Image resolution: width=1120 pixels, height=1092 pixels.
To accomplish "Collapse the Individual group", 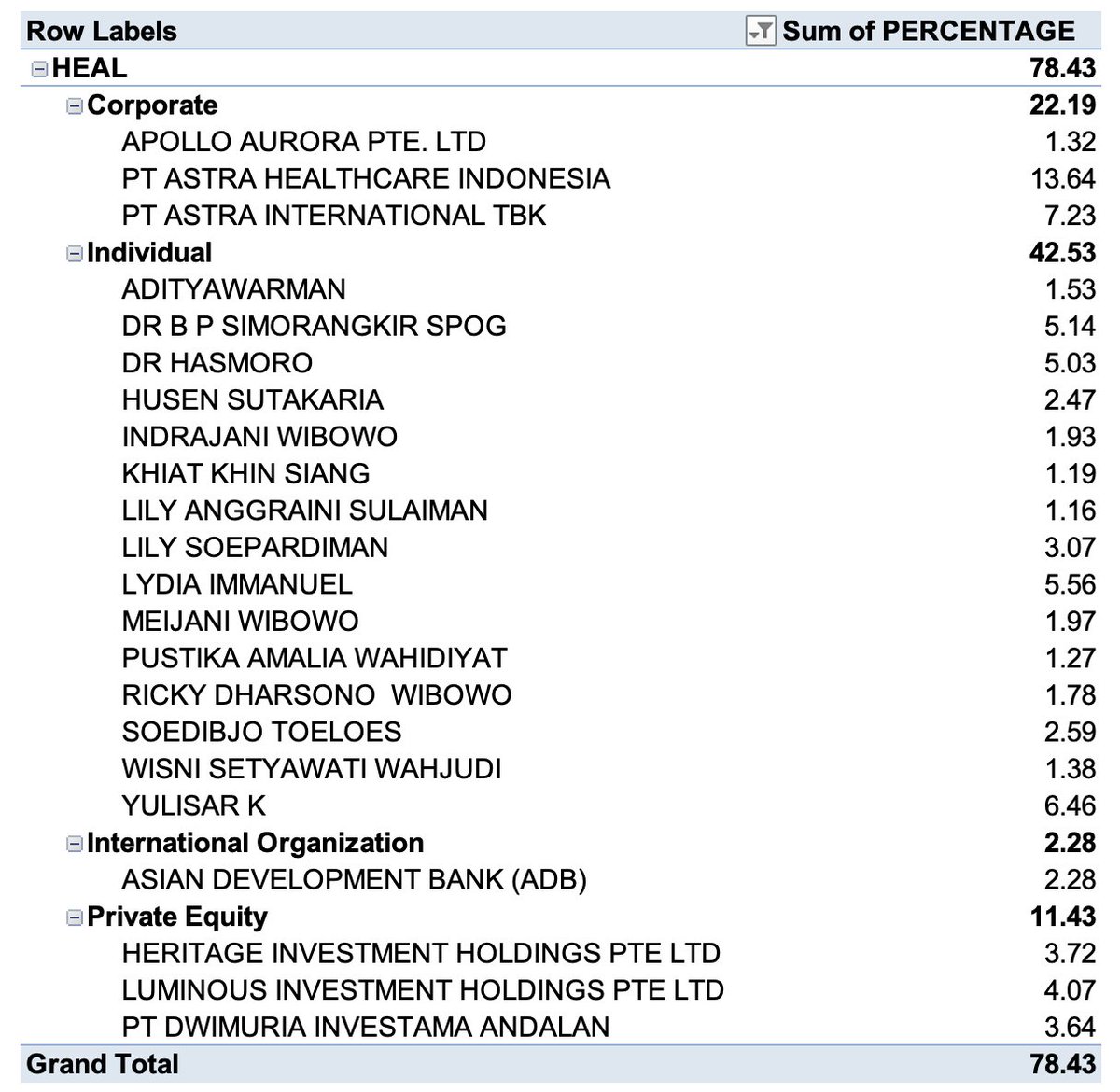I will pyautogui.click(x=75, y=254).
